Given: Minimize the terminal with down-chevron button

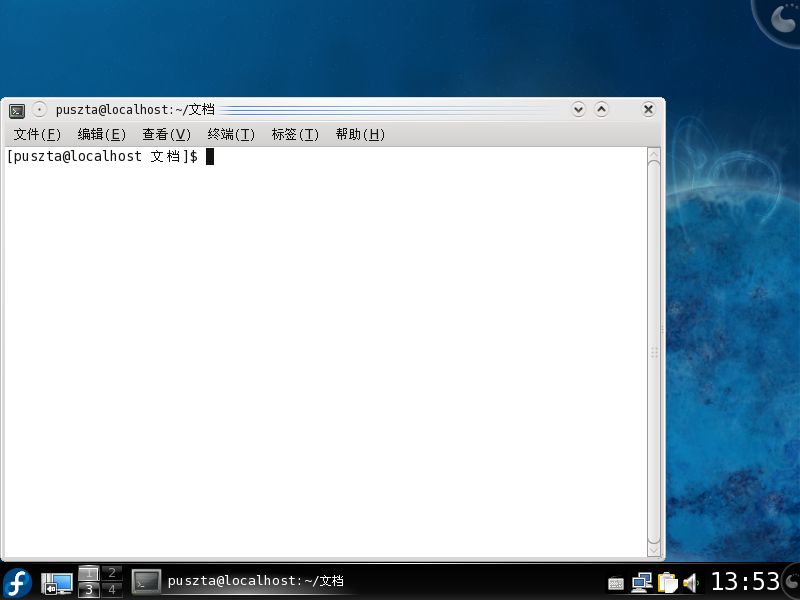Looking at the screenshot, I should point(578,109).
